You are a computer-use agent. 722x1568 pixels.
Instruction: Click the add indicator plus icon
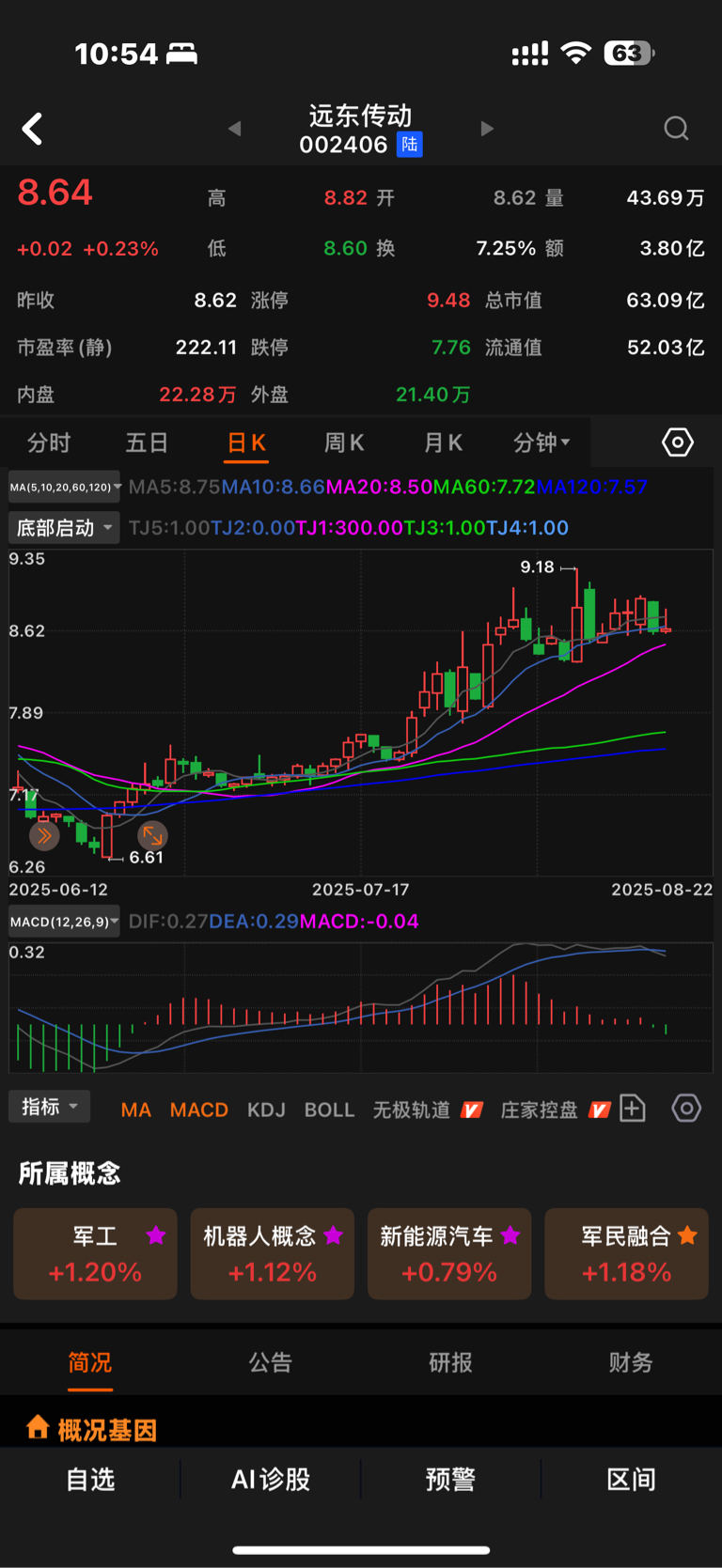(x=633, y=1109)
